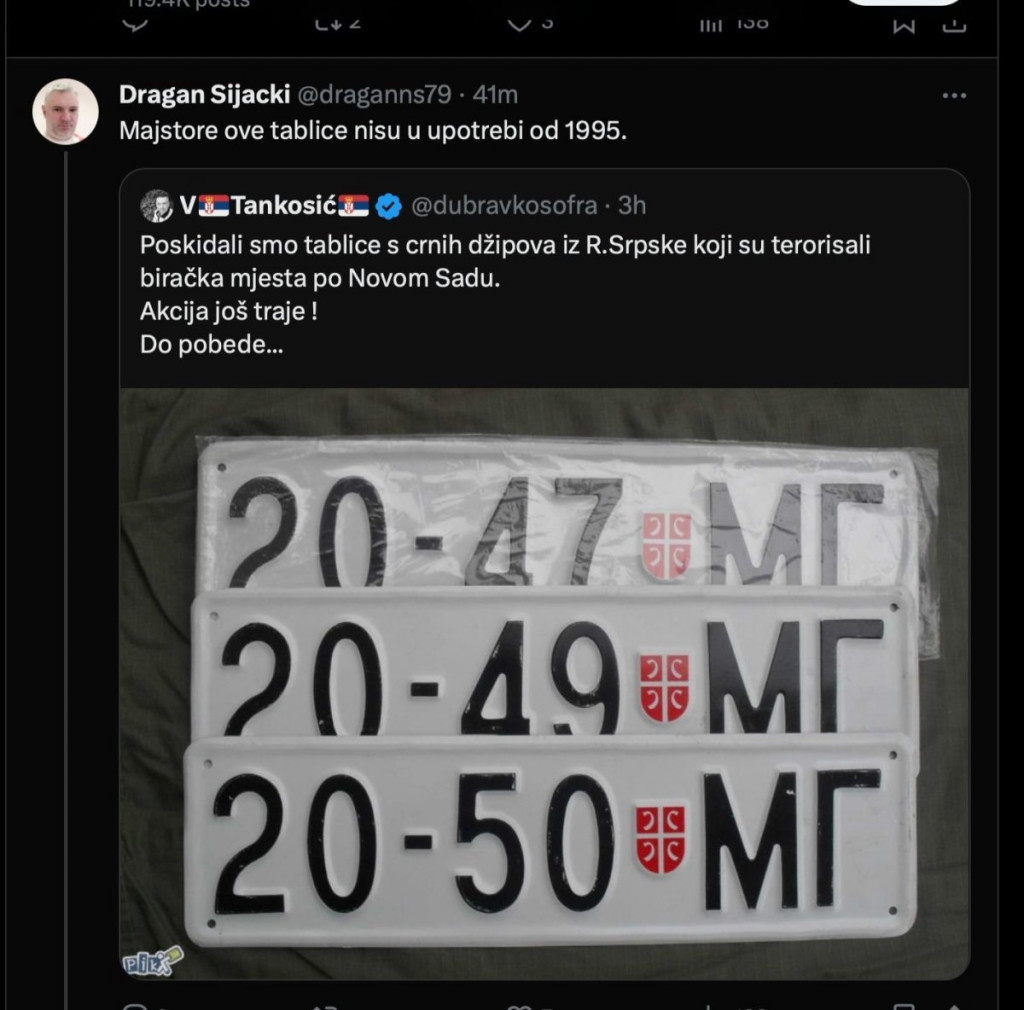Click the @dubravkosofra handle

point(504,206)
